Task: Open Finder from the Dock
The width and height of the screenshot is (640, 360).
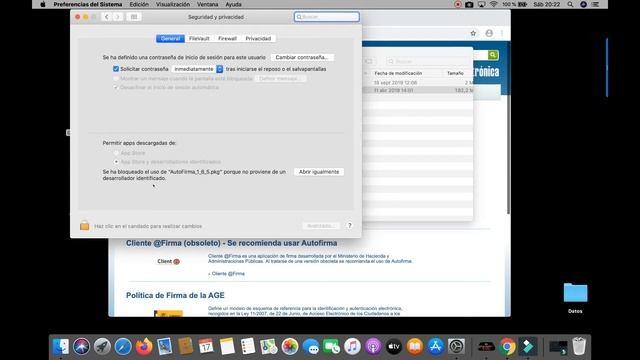Action: (x=61, y=347)
